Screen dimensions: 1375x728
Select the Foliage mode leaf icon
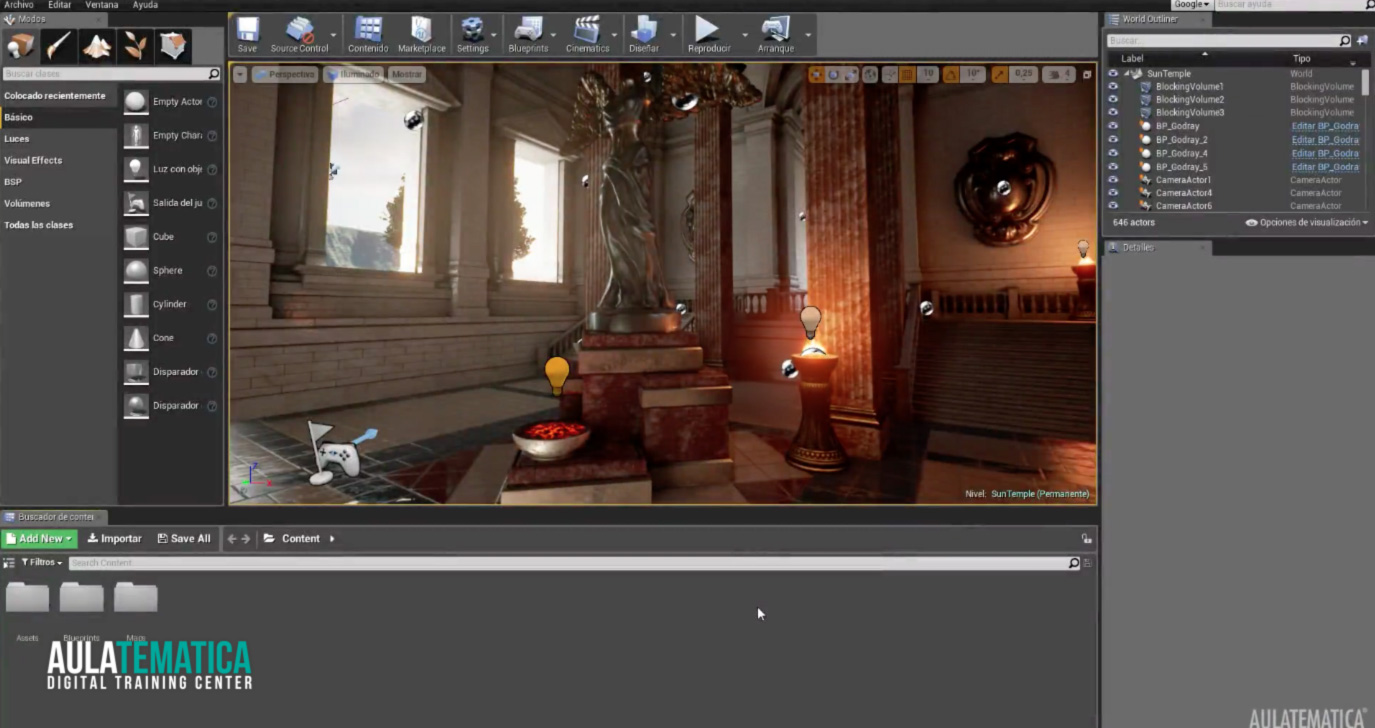pyautogui.click(x=134, y=45)
